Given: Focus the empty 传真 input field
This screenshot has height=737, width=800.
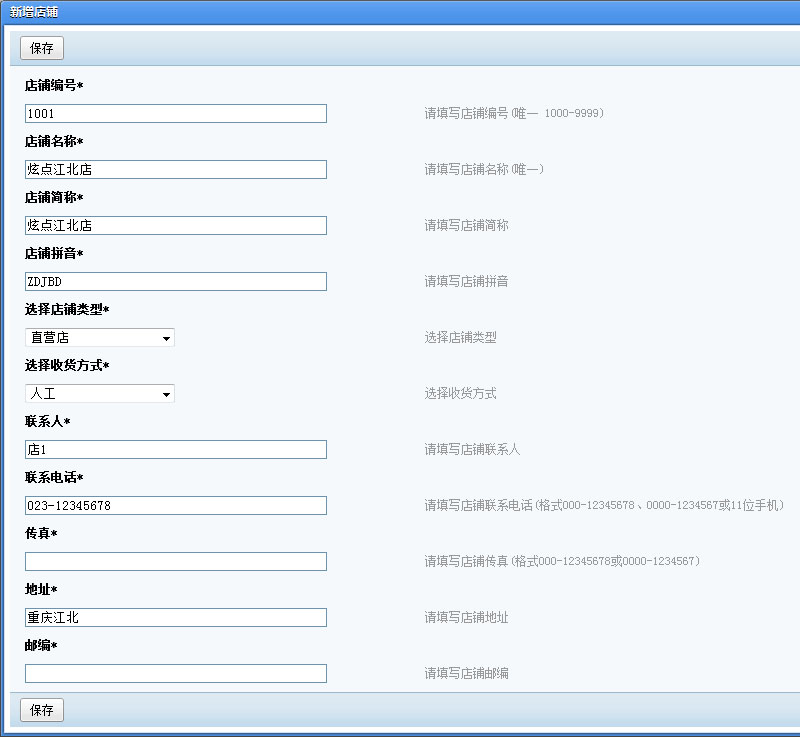Looking at the screenshot, I should (x=176, y=562).
